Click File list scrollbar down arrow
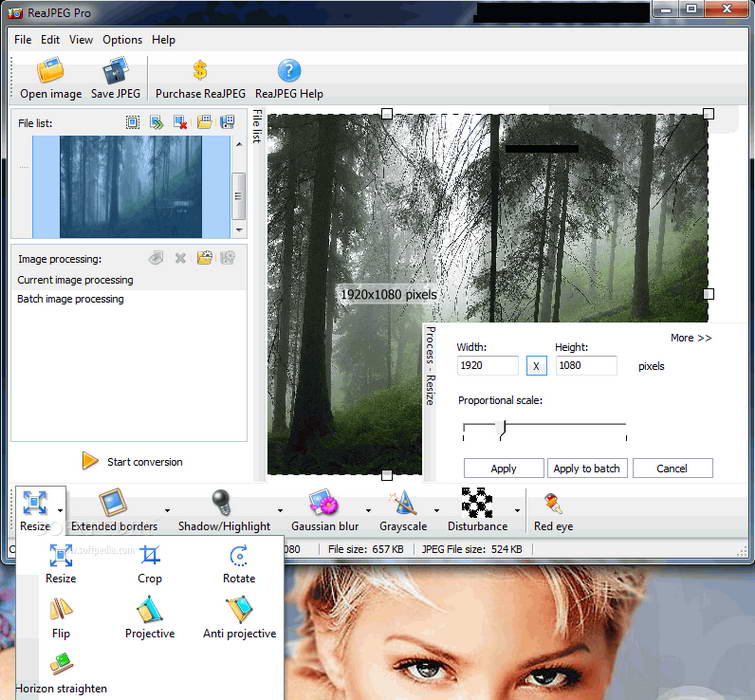 tap(239, 230)
